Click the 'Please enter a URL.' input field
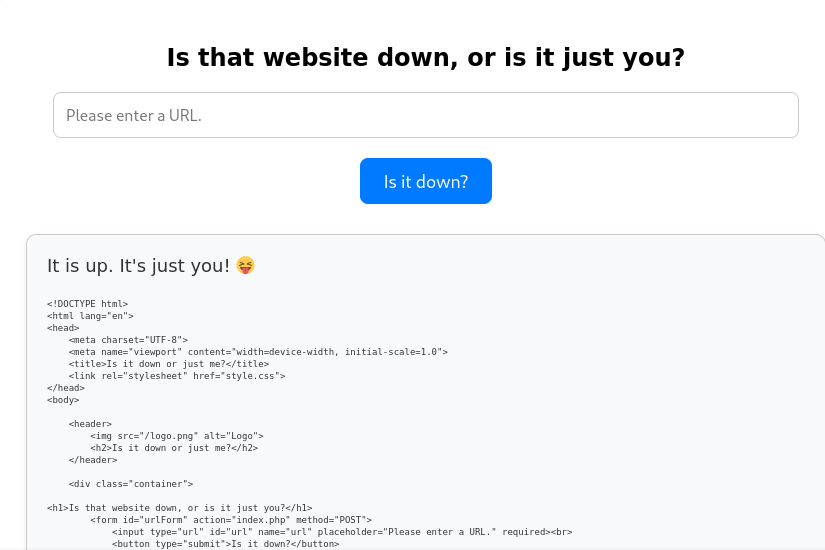This screenshot has width=825, height=550. coord(426,115)
